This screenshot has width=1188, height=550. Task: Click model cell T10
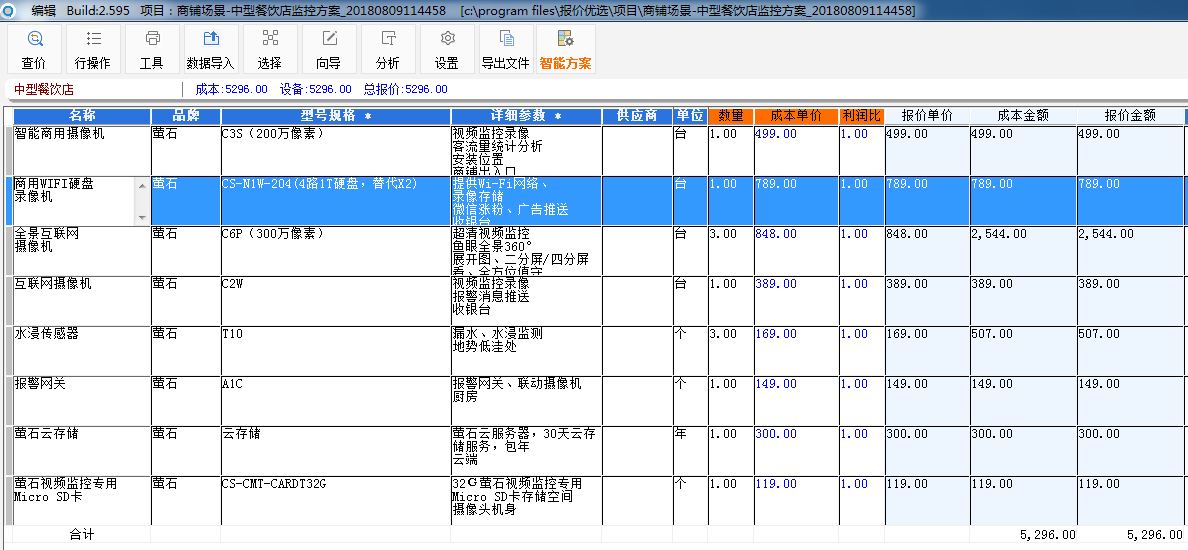[336, 351]
